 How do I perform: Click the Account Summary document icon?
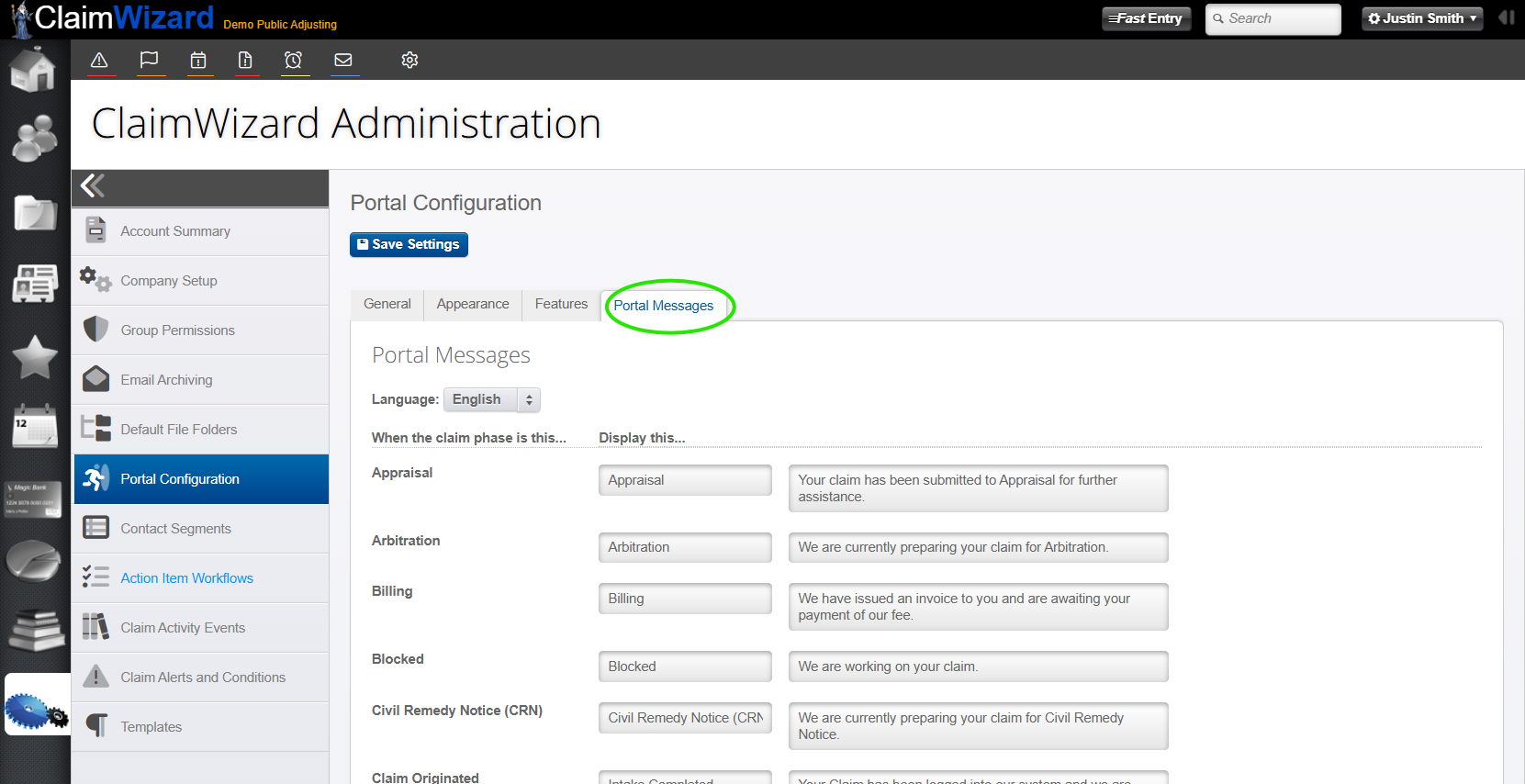coord(96,230)
